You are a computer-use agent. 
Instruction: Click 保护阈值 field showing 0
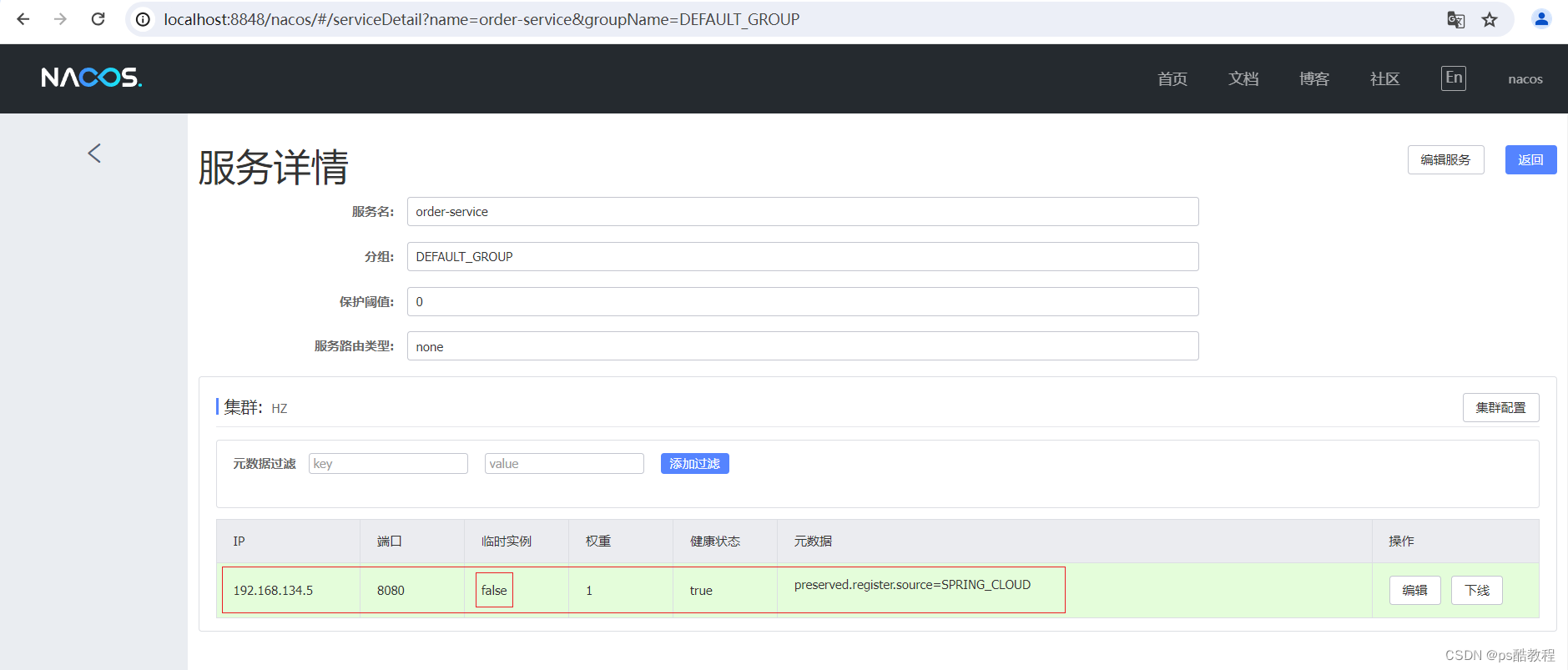803,301
